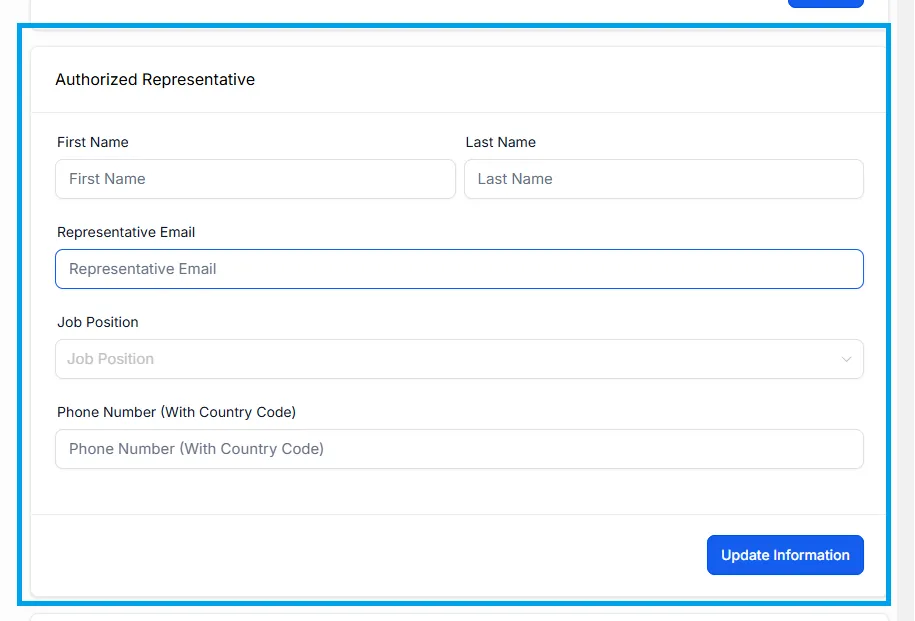
Task: Open the Job Position combo box
Action: coord(459,359)
